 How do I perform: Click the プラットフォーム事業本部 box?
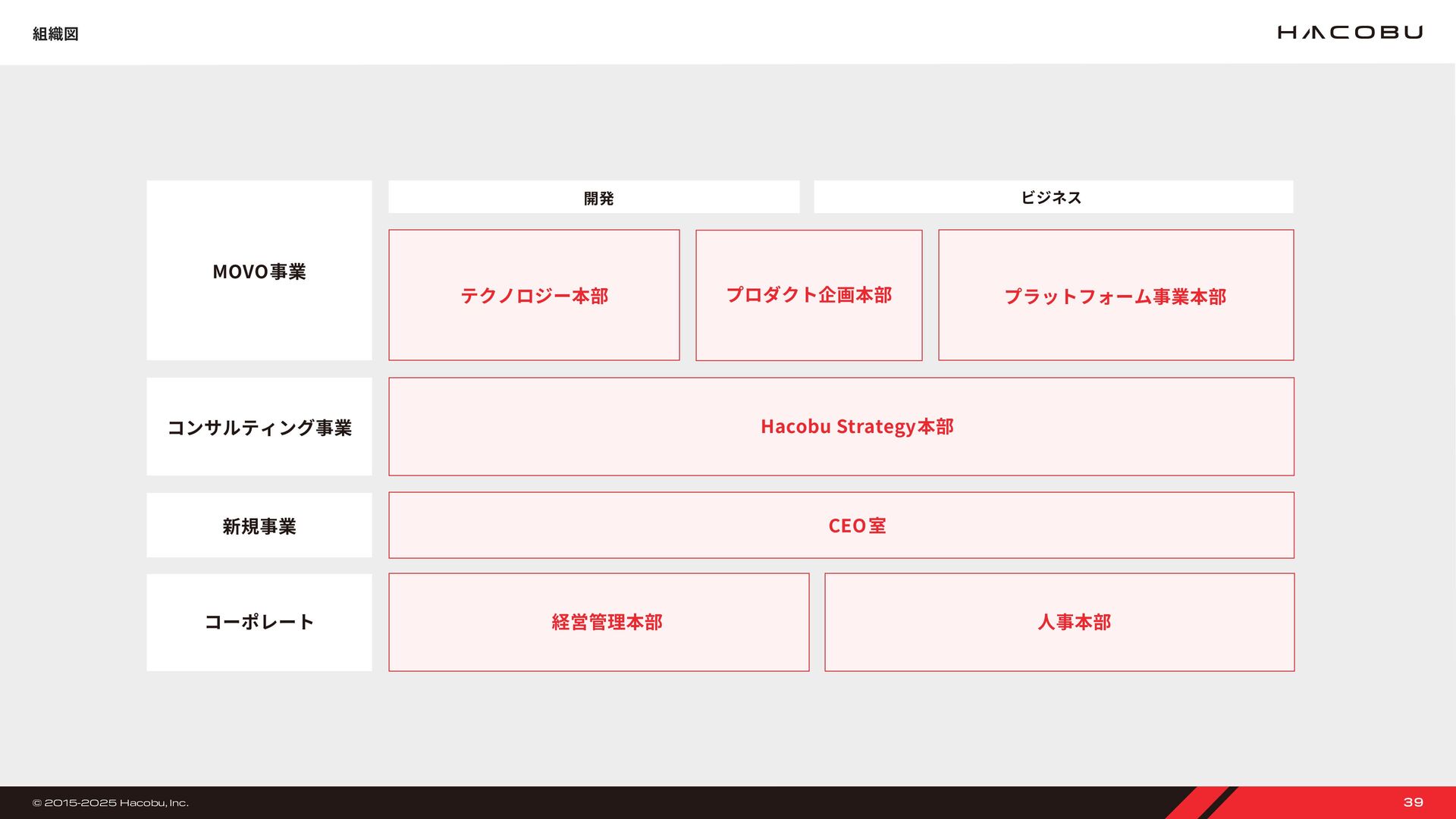point(1116,295)
